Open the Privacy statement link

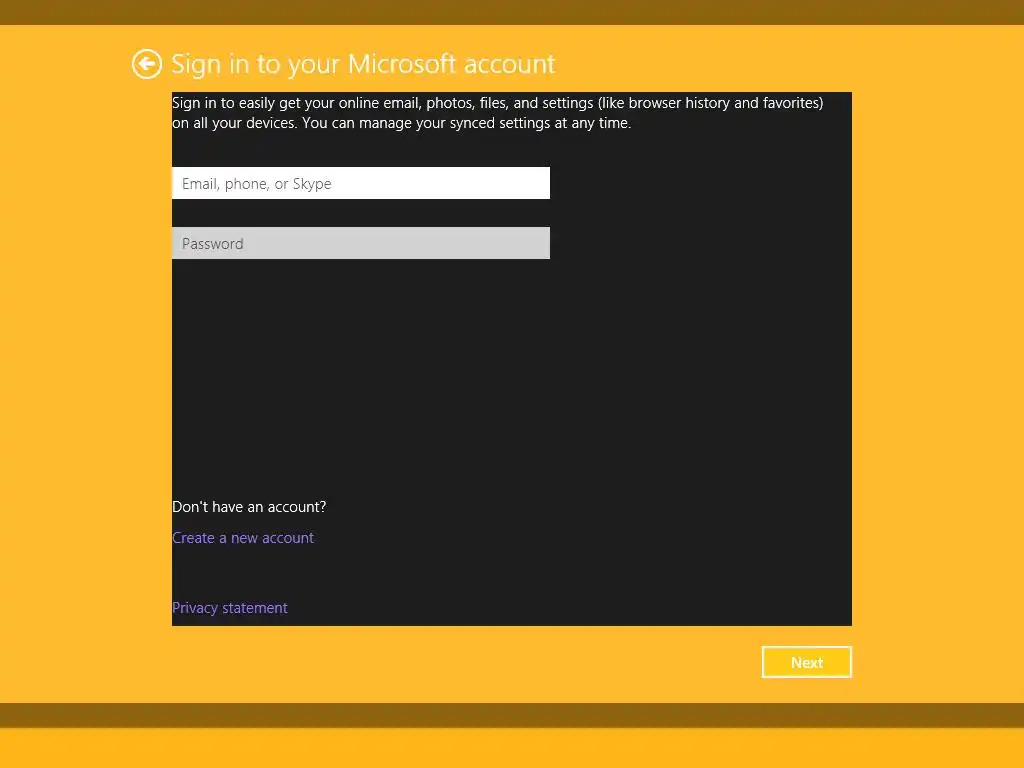[x=229, y=608]
